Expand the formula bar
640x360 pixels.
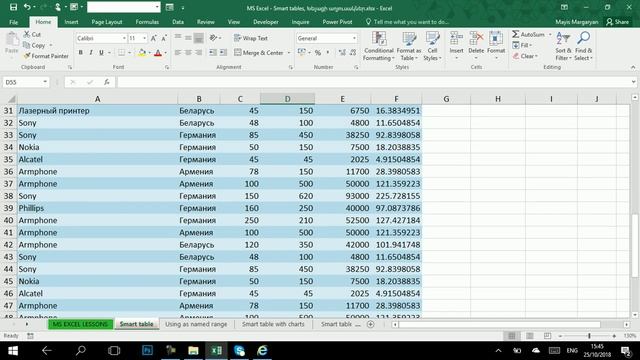point(633,82)
